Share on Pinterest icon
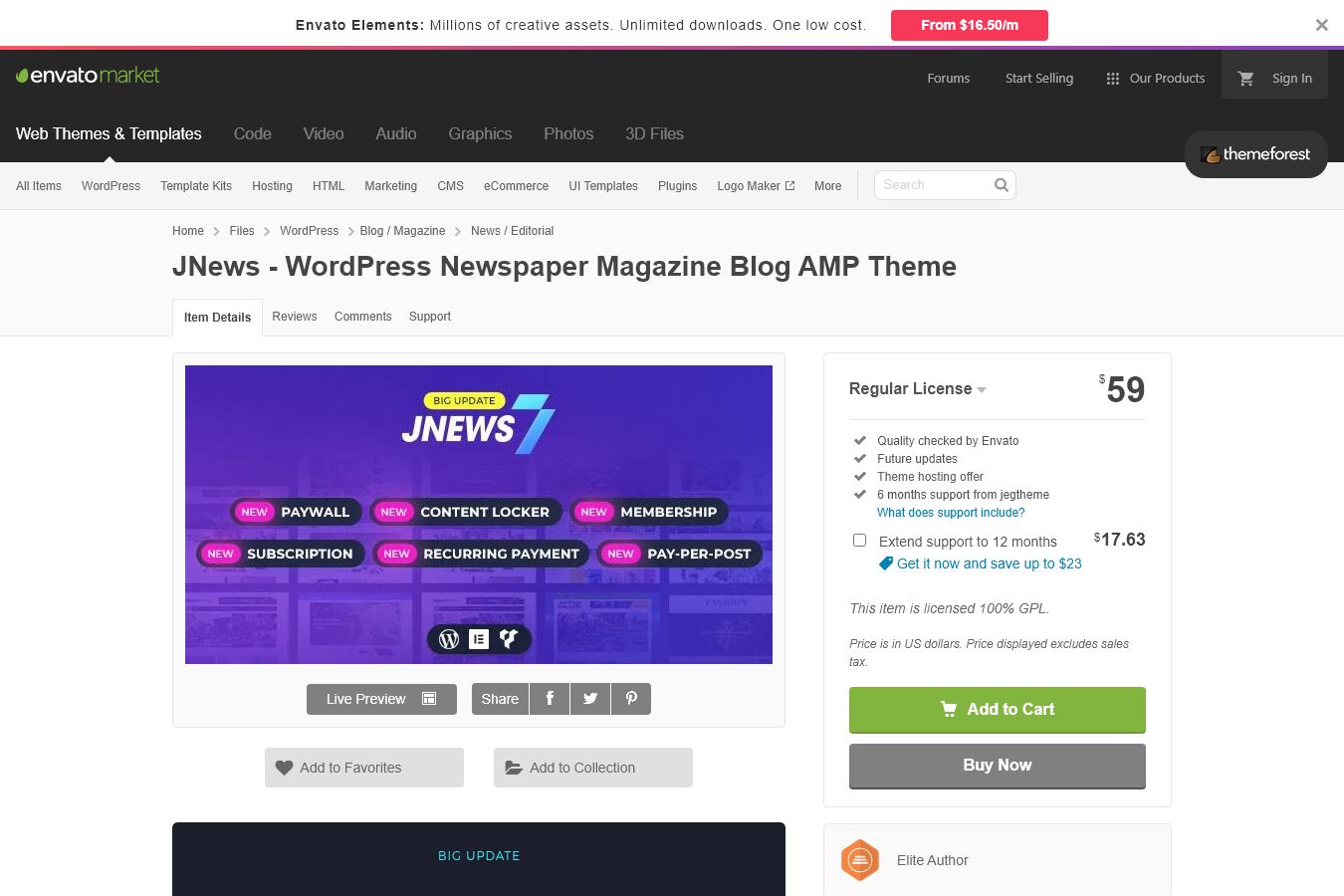 [x=631, y=699]
